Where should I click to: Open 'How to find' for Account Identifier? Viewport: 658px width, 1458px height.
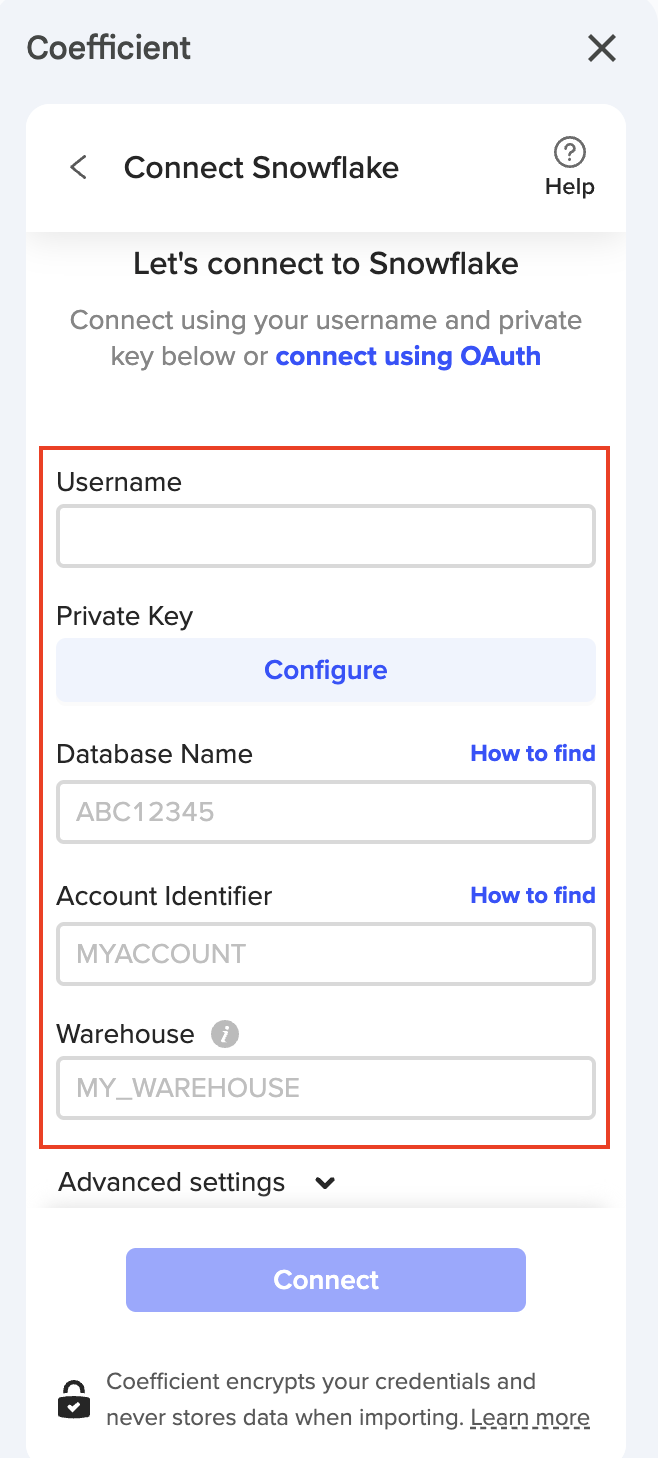[532, 895]
